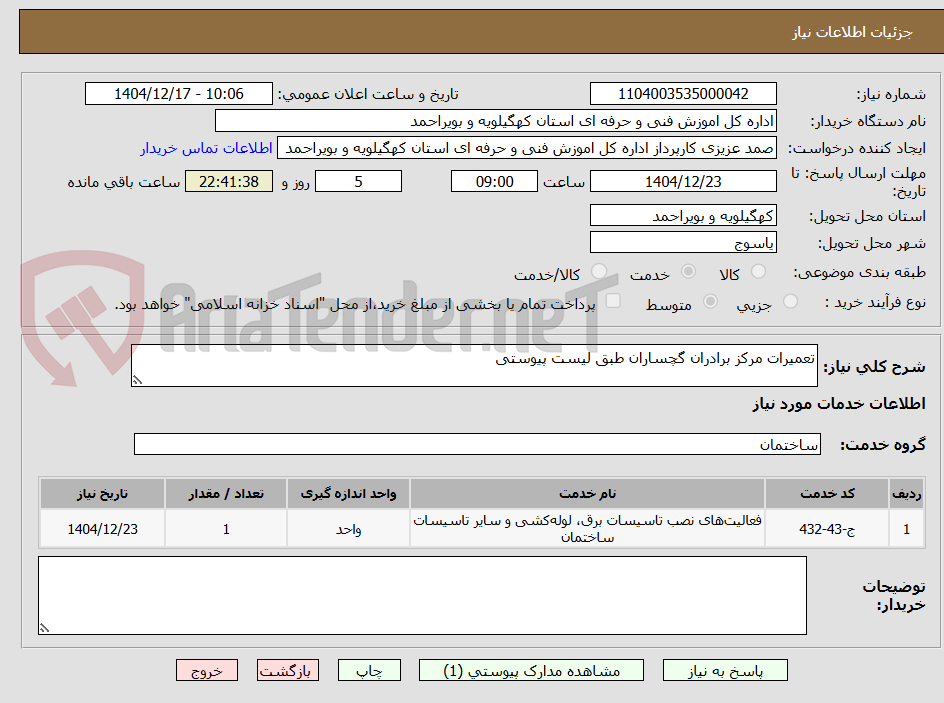944x703 pixels.
Task: Click the ردیف column header
Action: point(907,494)
